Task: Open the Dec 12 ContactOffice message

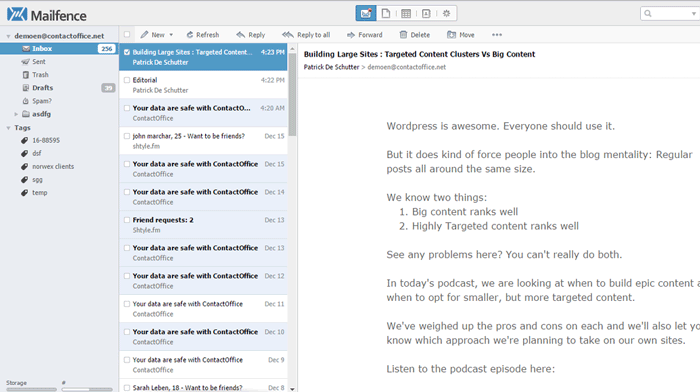Action: pos(203,280)
